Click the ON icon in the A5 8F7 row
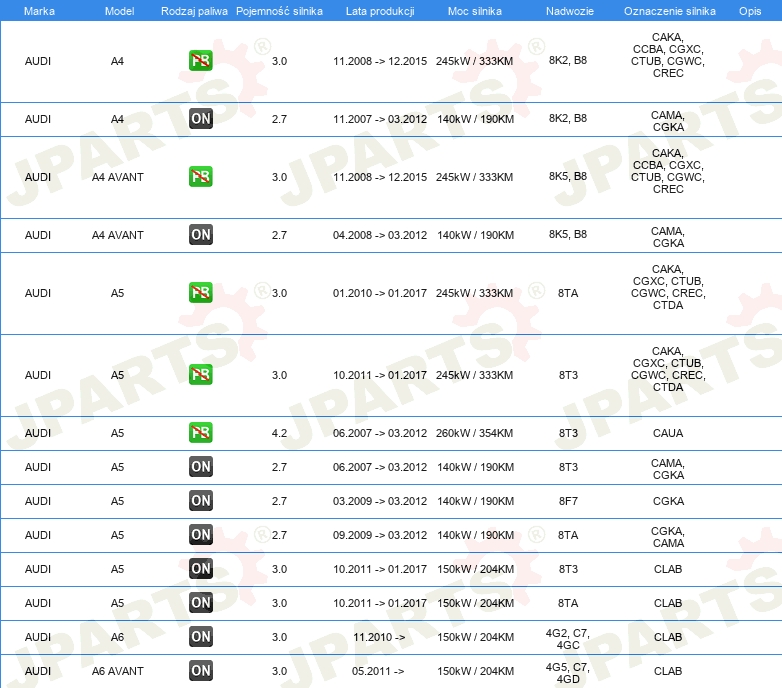Image resolution: width=782 pixels, height=688 pixels. [201, 501]
